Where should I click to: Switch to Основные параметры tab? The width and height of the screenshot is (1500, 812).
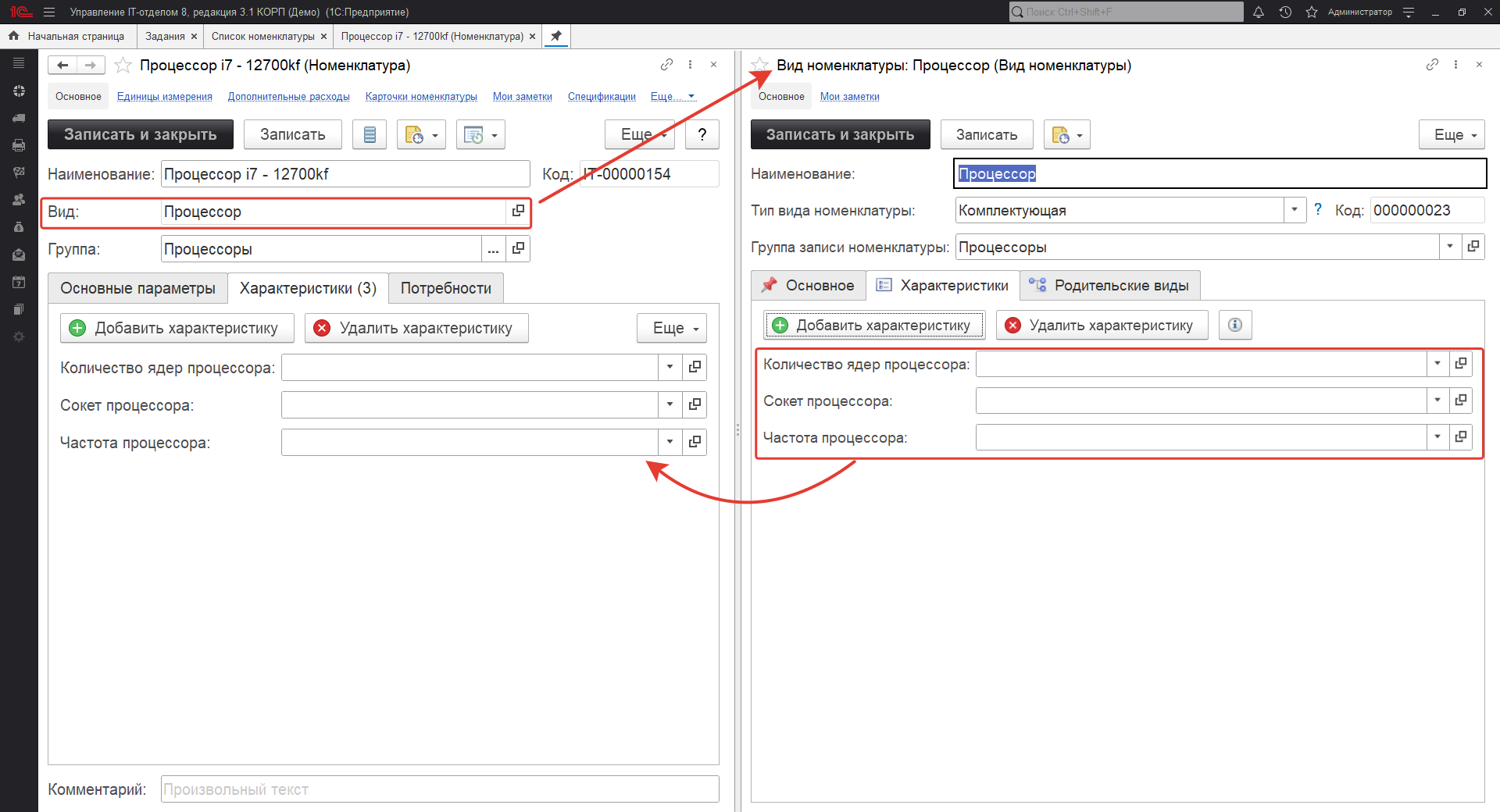pos(137,288)
